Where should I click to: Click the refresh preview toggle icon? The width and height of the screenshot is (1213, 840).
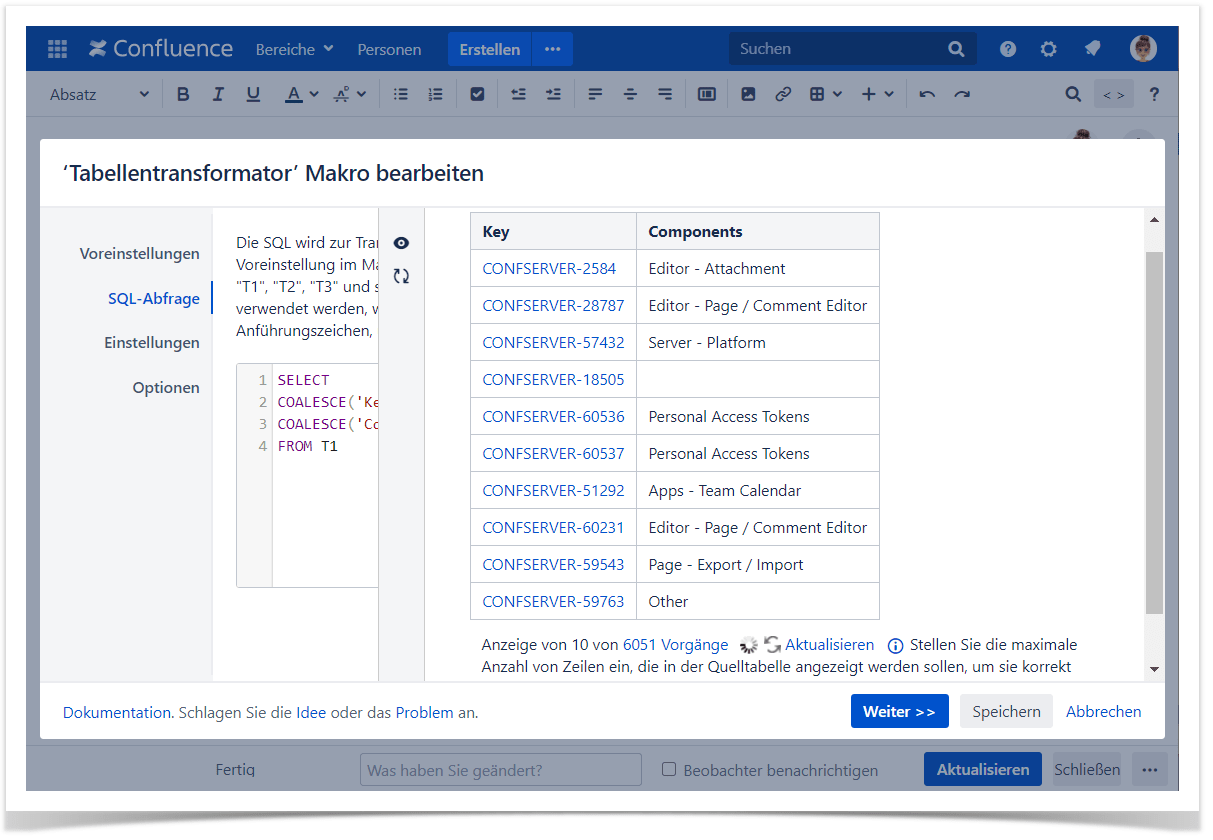[401, 276]
